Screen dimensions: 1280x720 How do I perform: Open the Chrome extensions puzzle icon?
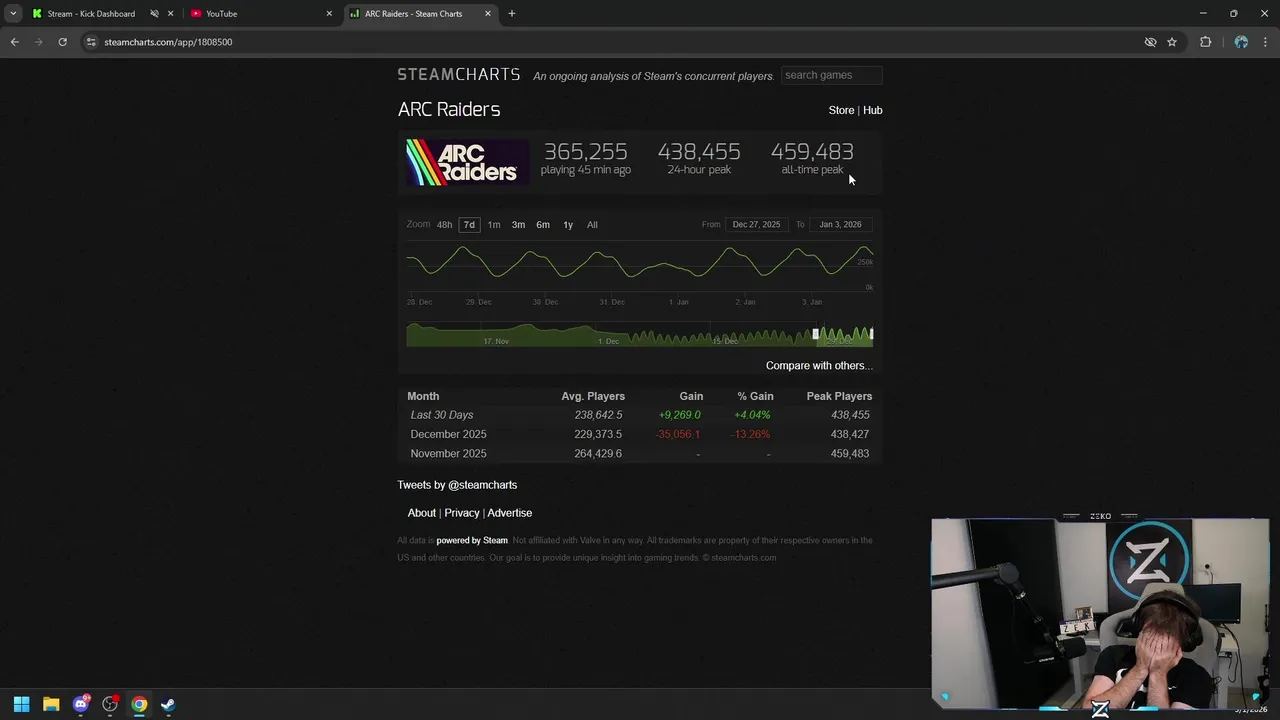[1205, 42]
